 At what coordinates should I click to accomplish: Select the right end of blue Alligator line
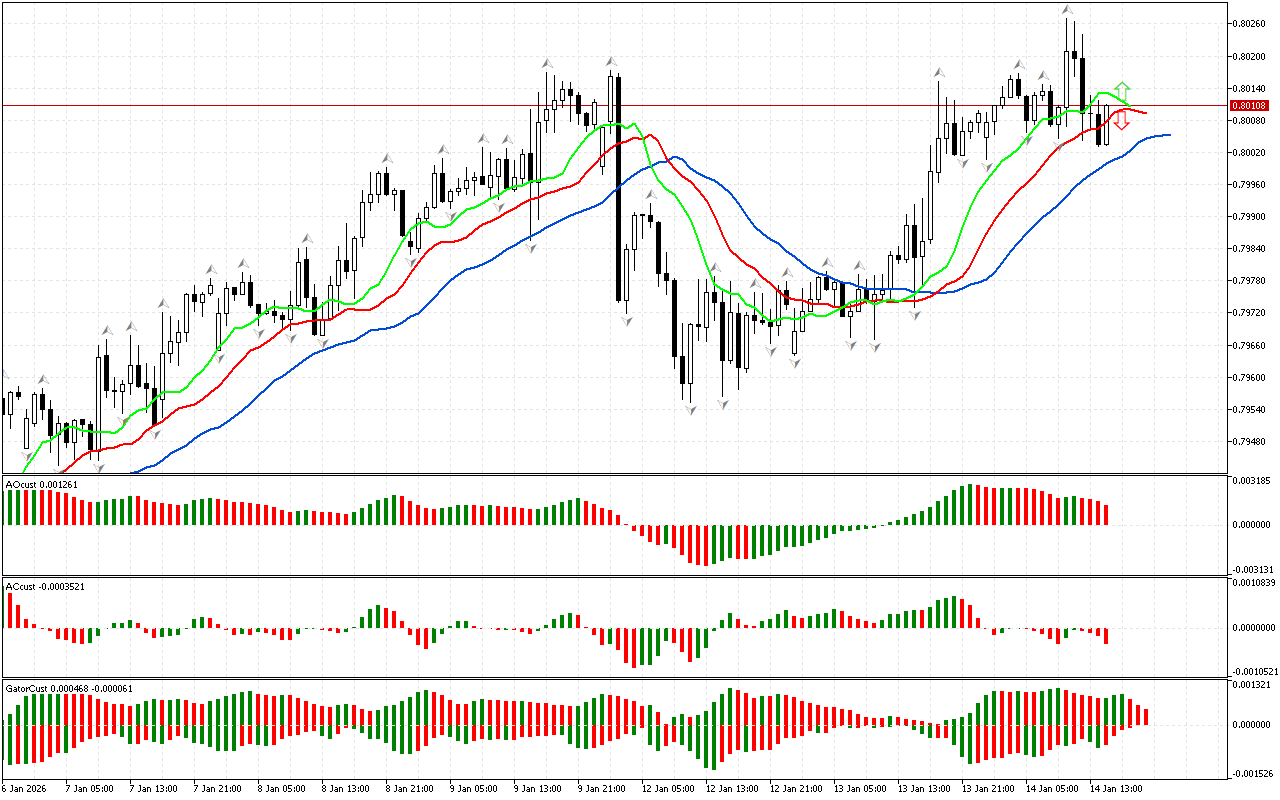(x=1168, y=135)
